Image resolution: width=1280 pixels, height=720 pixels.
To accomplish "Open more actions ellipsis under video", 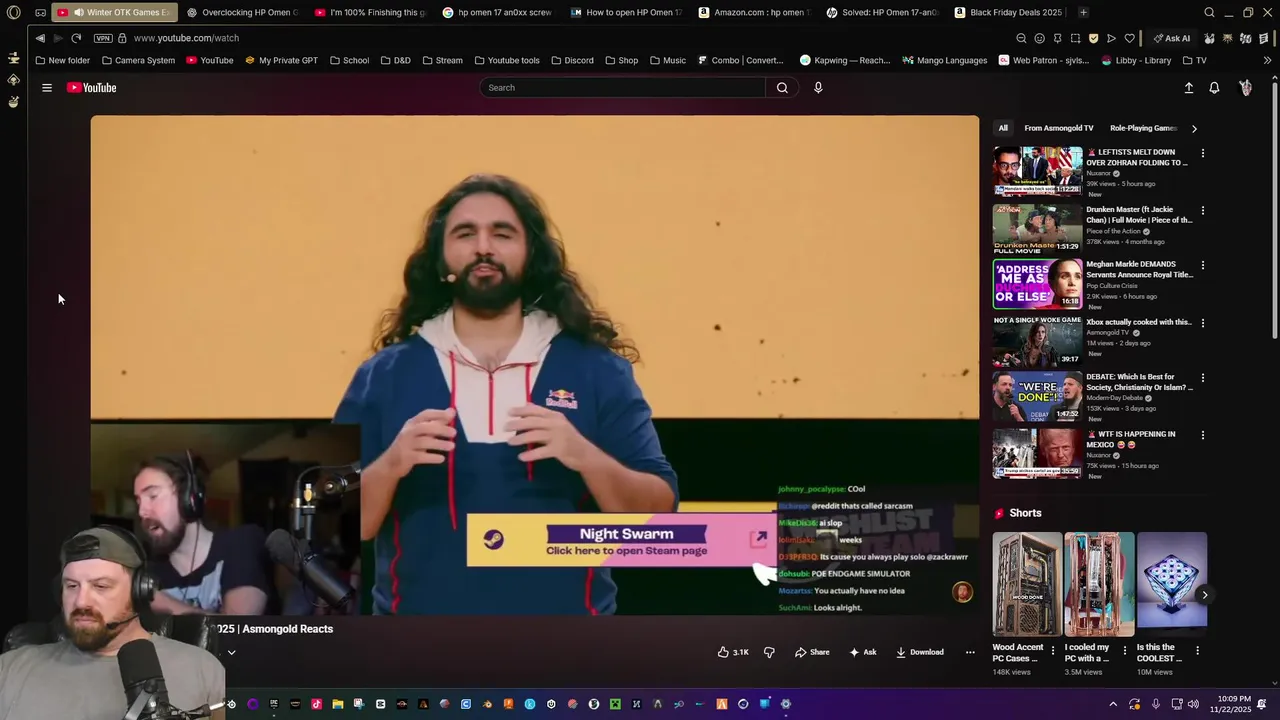I will [x=970, y=652].
